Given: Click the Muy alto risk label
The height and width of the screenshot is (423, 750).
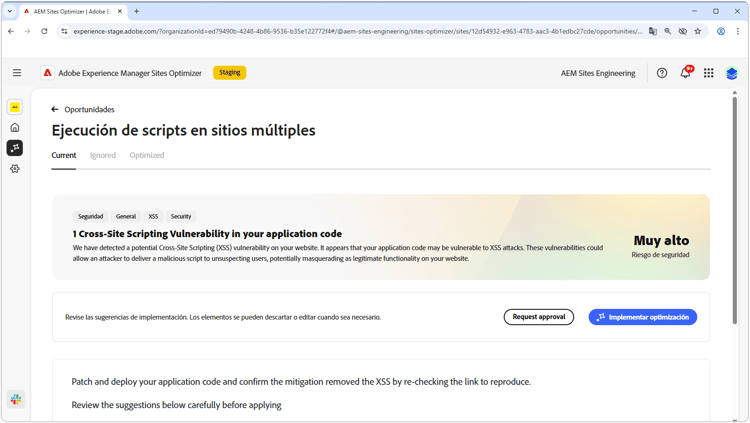Looking at the screenshot, I should click(x=661, y=240).
